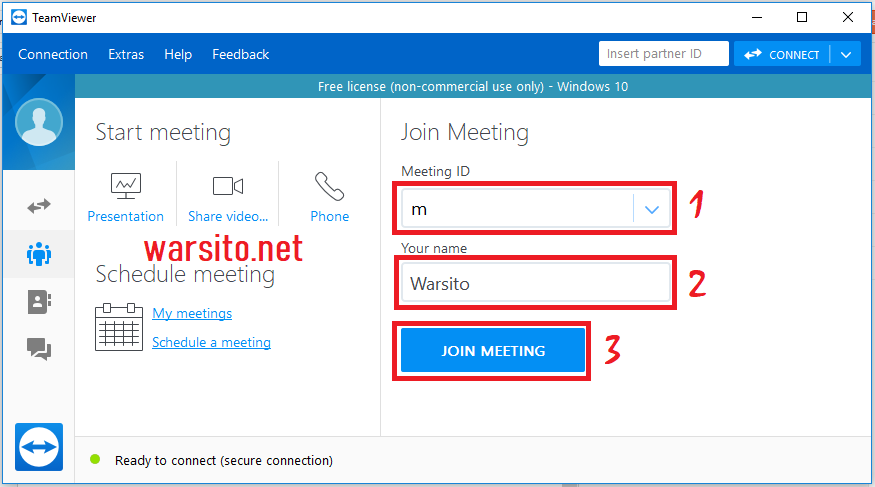
Task: Start a Share video call meeting
Action: pyautogui.click(x=228, y=197)
